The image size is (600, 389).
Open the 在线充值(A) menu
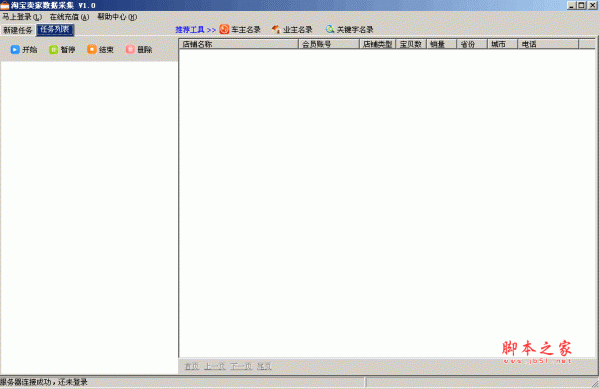point(69,17)
